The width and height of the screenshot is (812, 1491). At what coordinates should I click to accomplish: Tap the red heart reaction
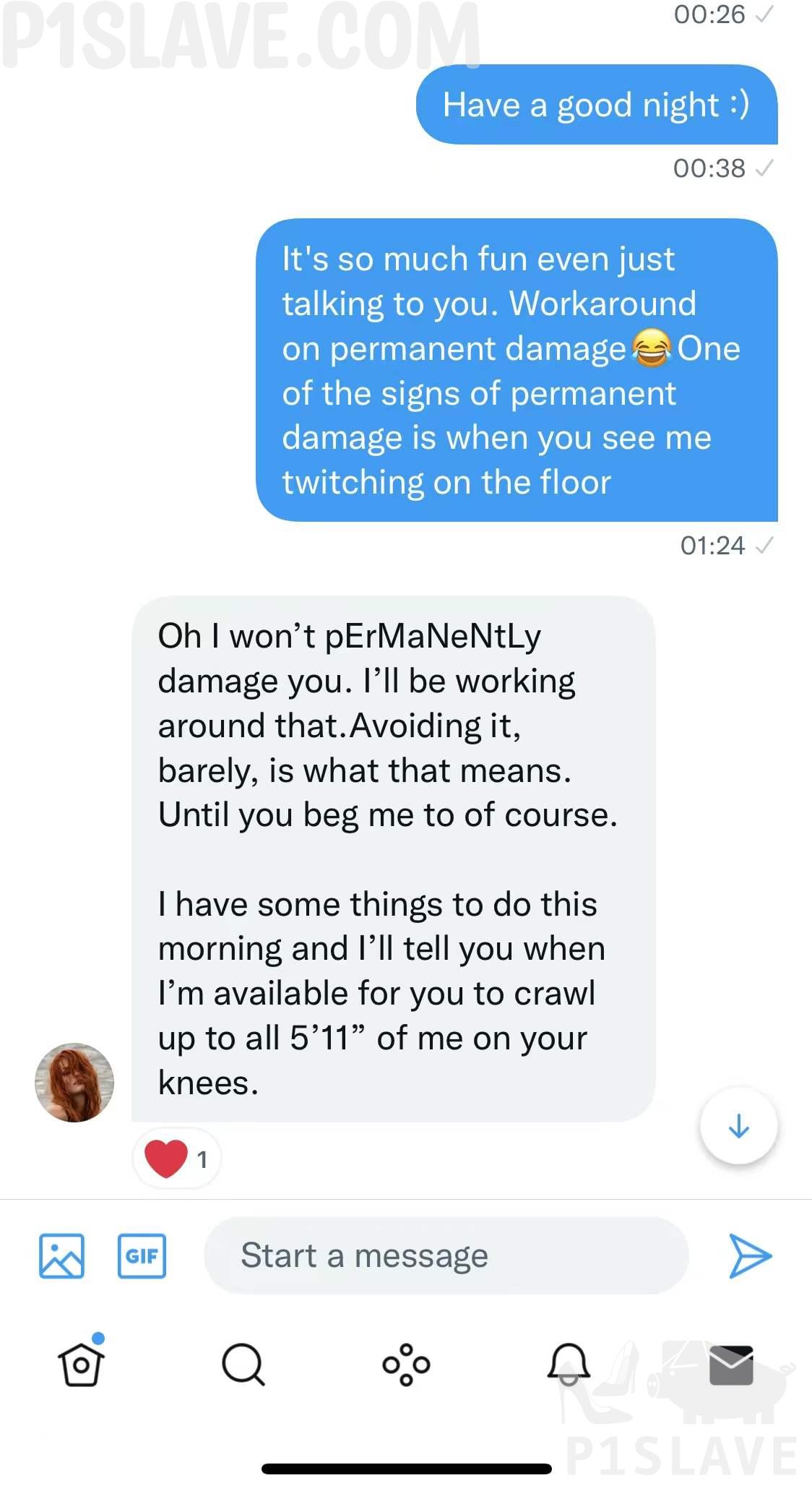[x=168, y=1159]
